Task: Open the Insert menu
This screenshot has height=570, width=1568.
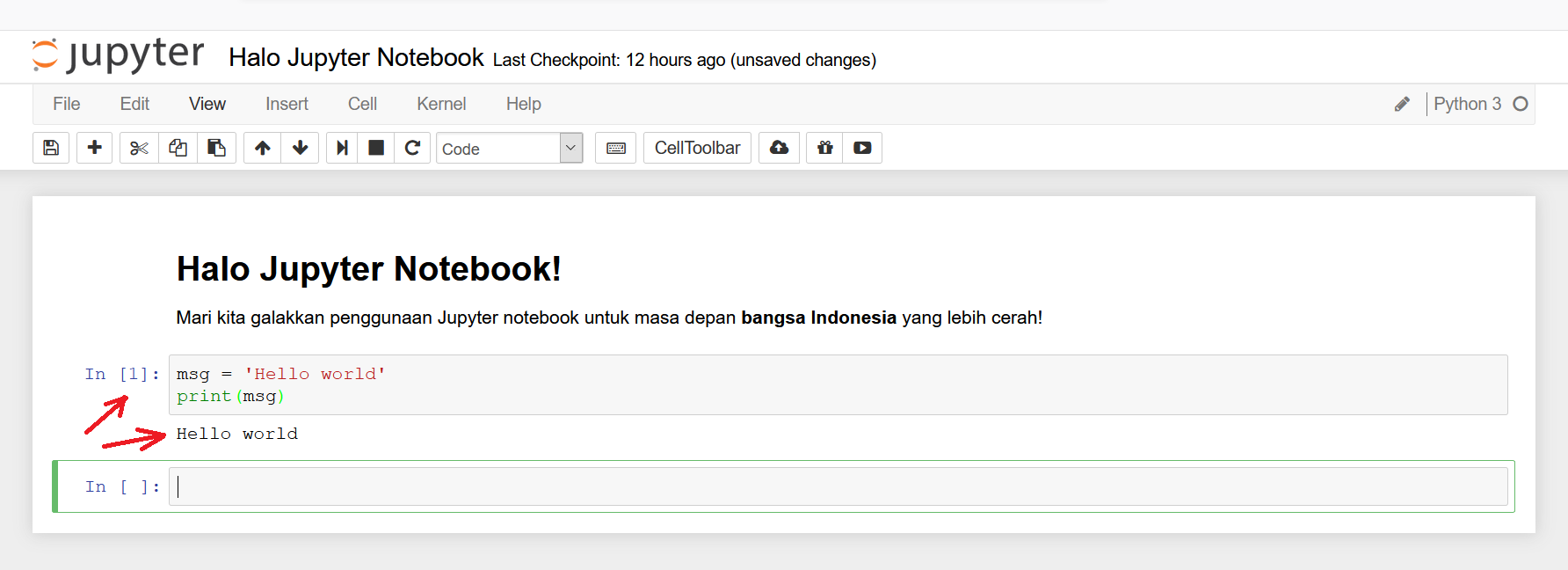Action: click(287, 104)
